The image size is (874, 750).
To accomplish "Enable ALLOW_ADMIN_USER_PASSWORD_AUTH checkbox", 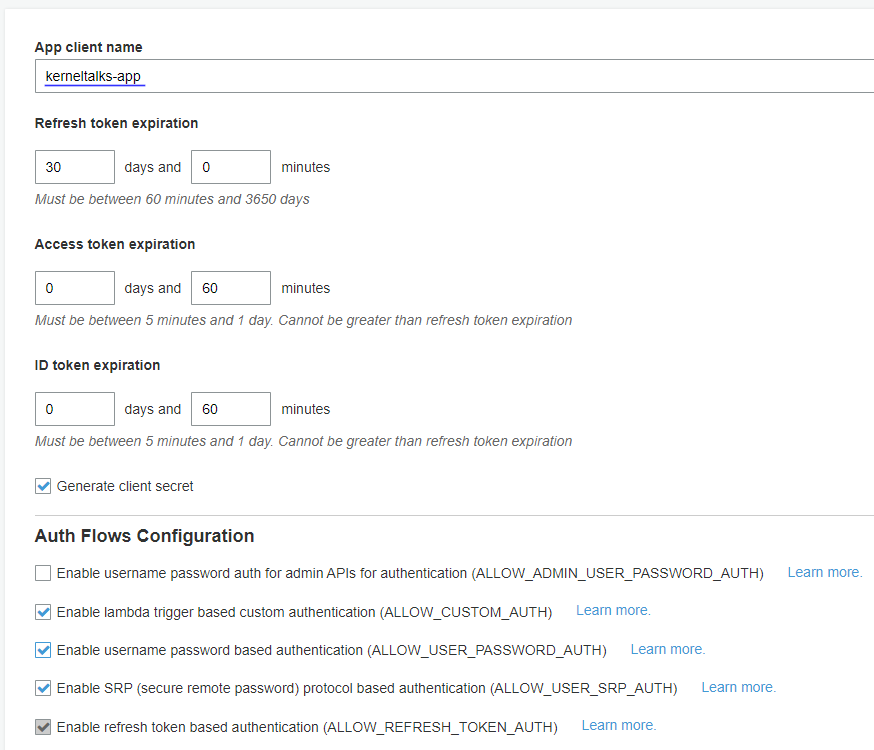I will pyautogui.click(x=43, y=573).
